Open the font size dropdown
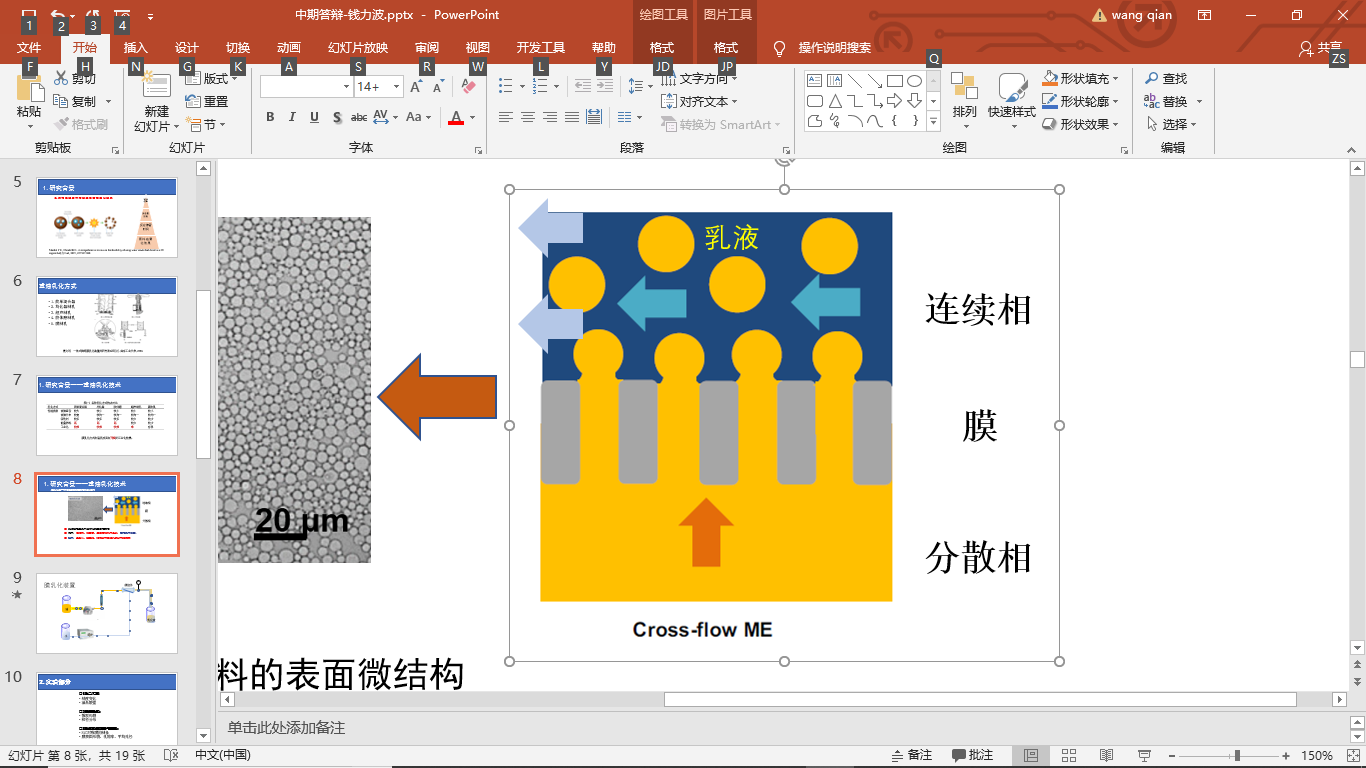Viewport: 1366px width, 768px height. coord(396,87)
